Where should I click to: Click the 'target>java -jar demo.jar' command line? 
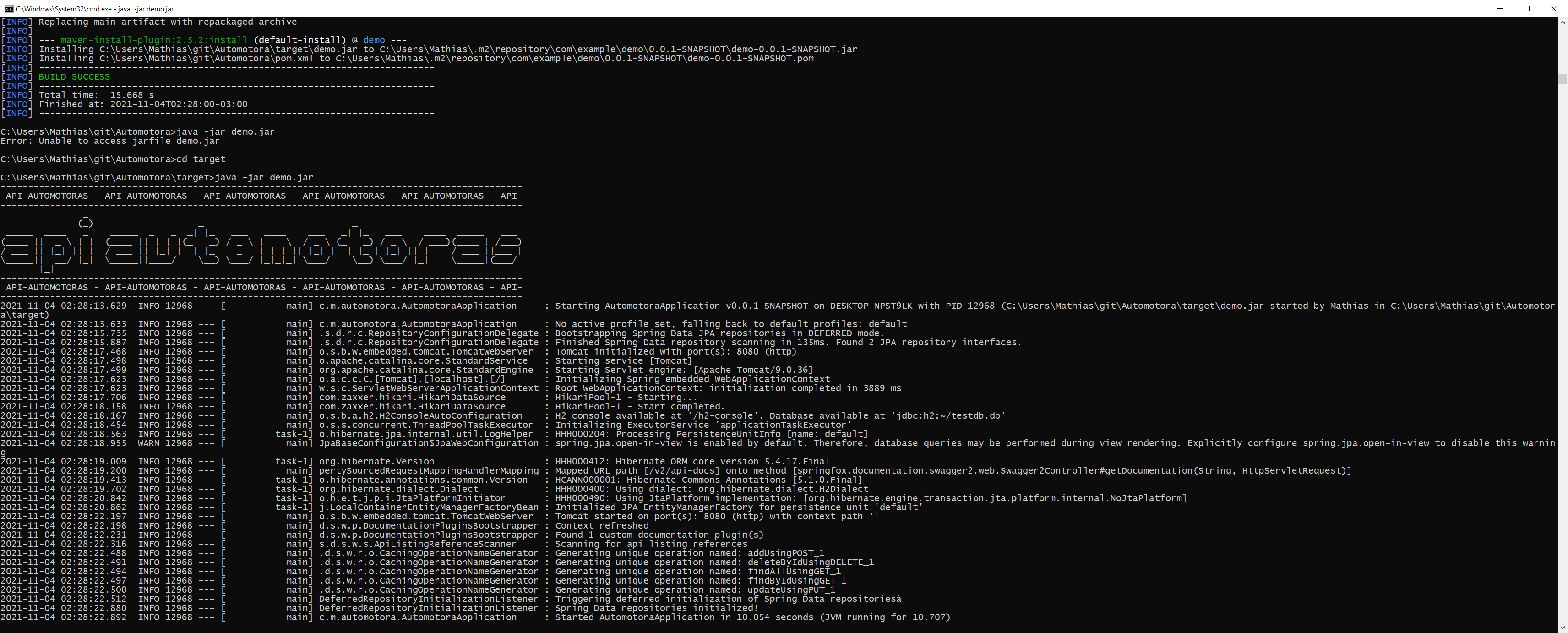(x=157, y=178)
